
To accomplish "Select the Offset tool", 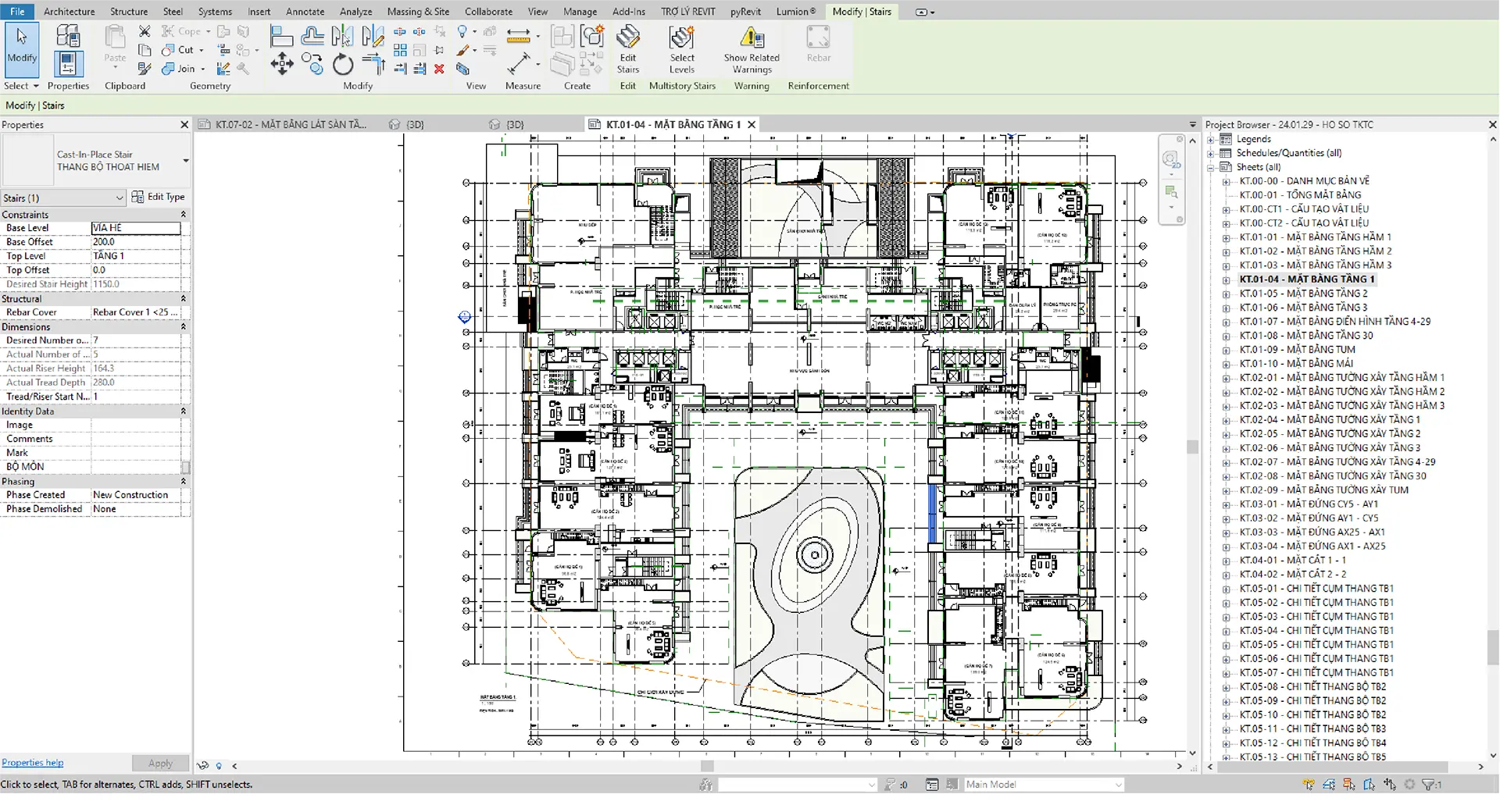I will [x=312, y=36].
